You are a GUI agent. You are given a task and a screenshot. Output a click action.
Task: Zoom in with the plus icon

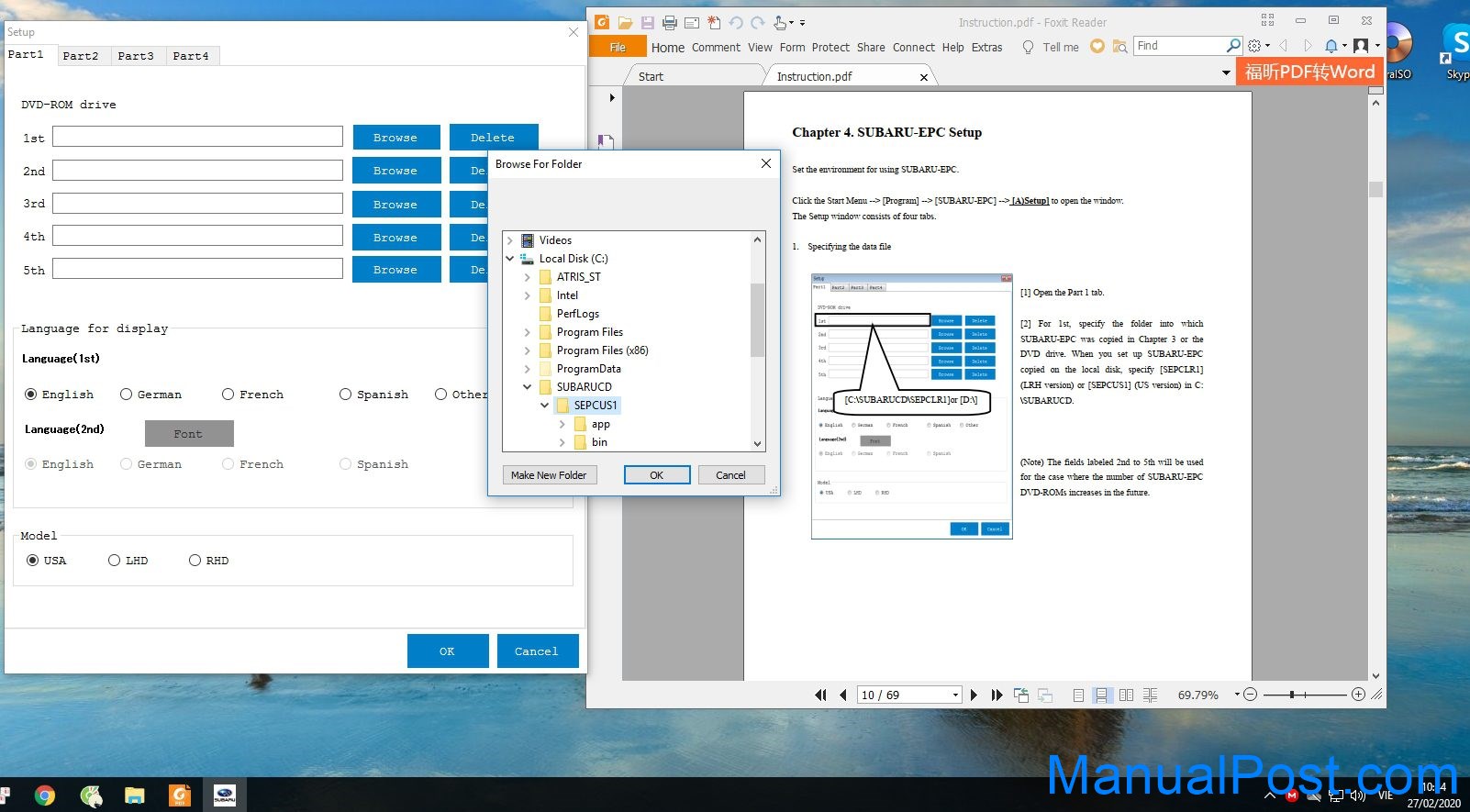click(1359, 695)
